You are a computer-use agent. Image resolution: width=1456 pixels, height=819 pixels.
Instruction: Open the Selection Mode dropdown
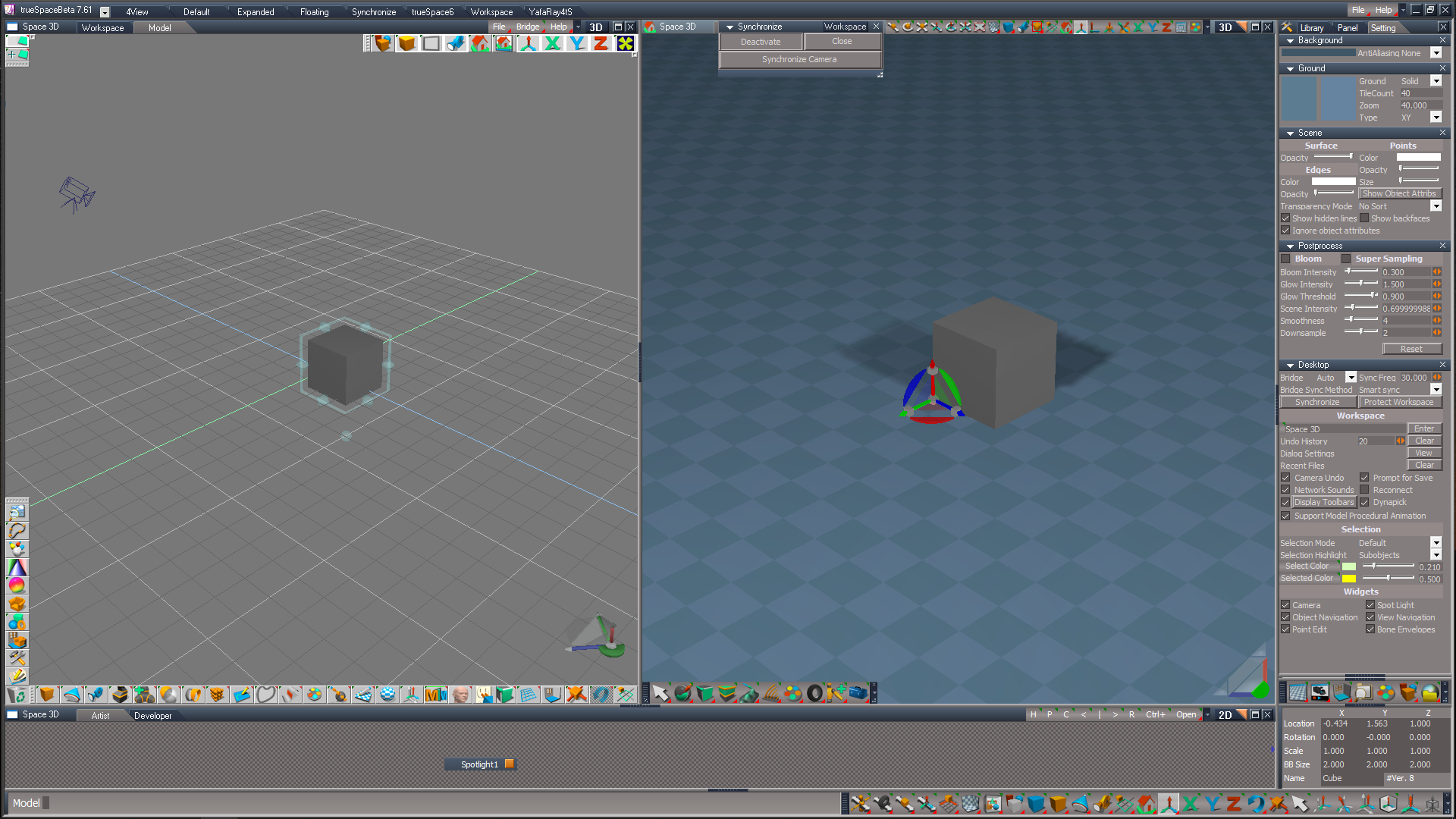1436,543
